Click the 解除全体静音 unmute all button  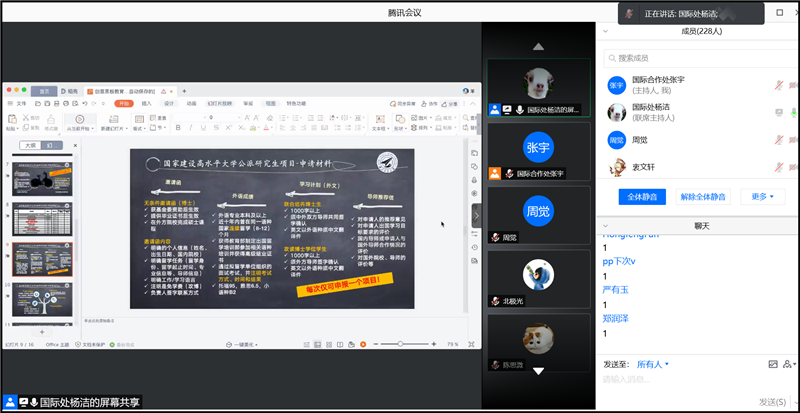703,197
